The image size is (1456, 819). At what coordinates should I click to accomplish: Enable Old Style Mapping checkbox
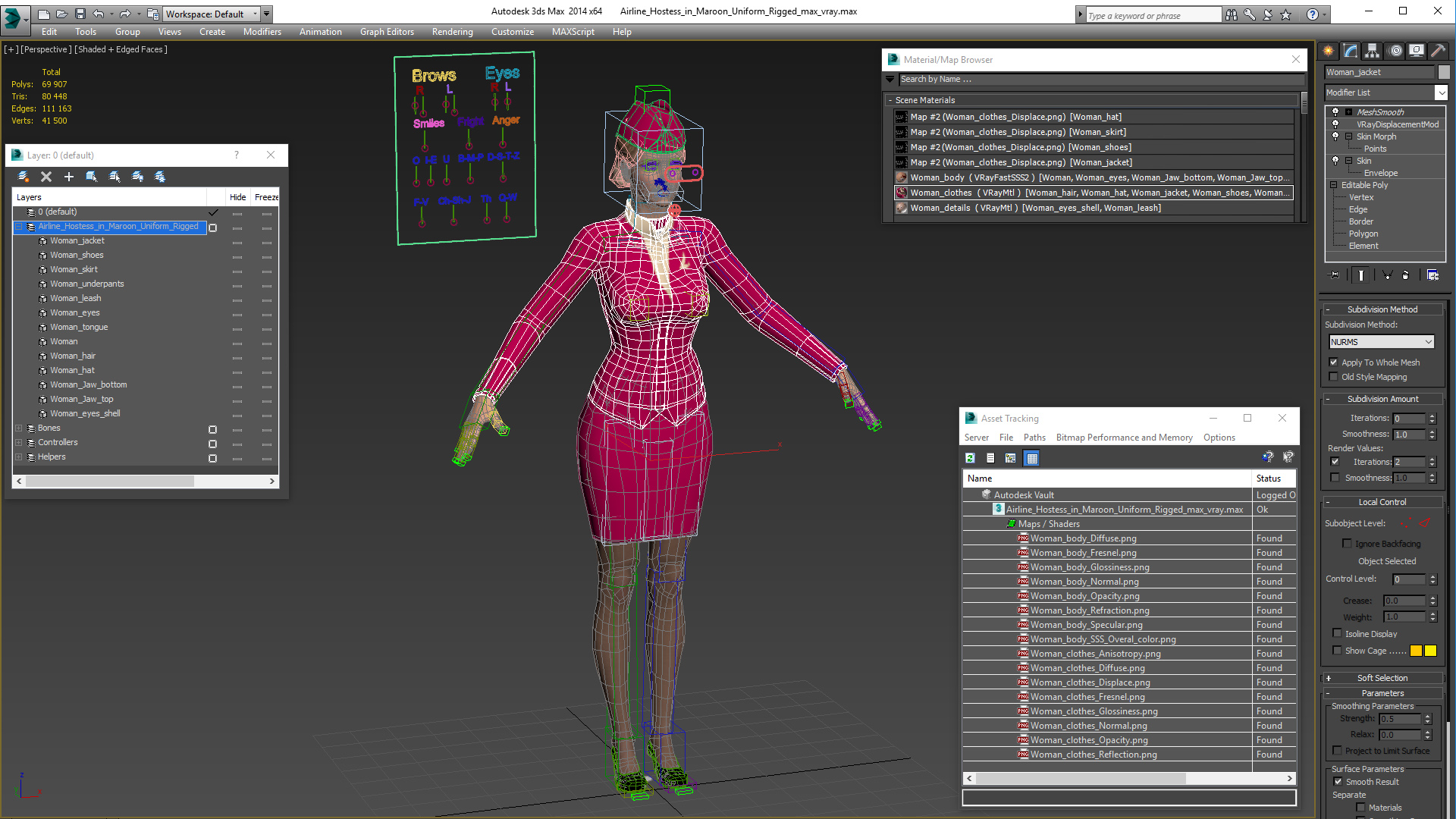click(x=1334, y=377)
